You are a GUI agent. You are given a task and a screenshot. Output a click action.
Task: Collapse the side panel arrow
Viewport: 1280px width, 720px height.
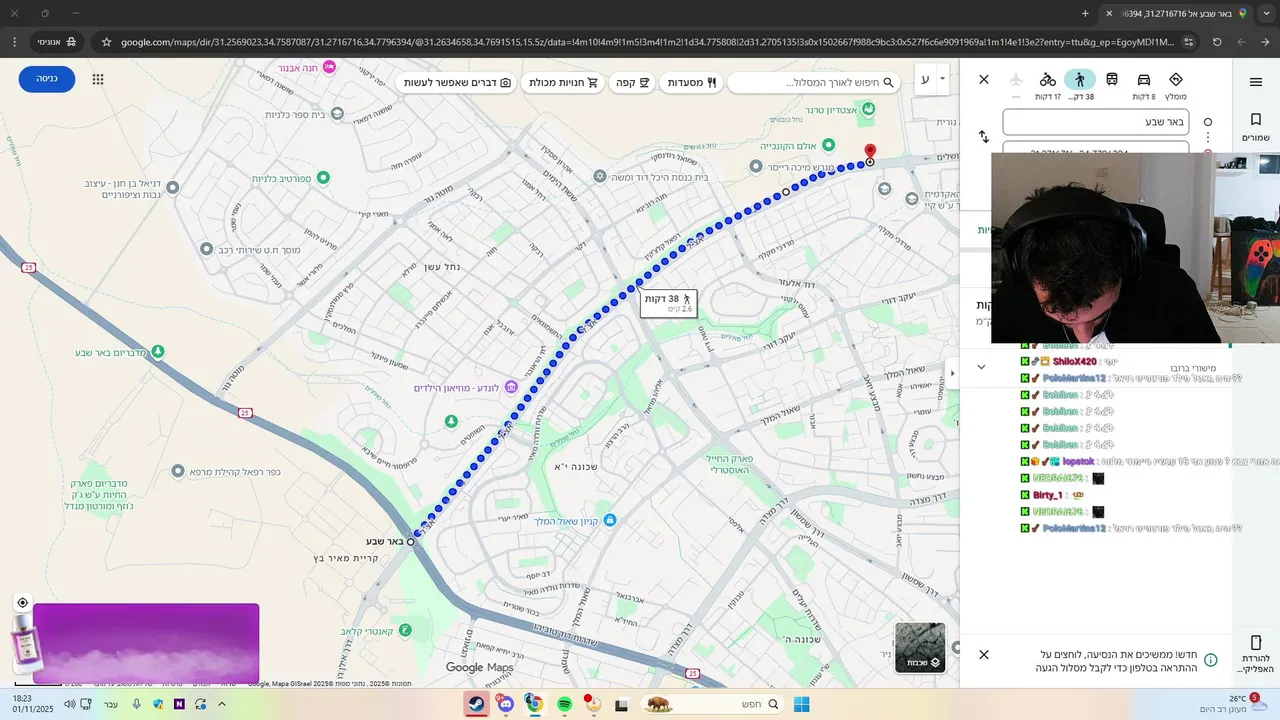click(952, 373)
